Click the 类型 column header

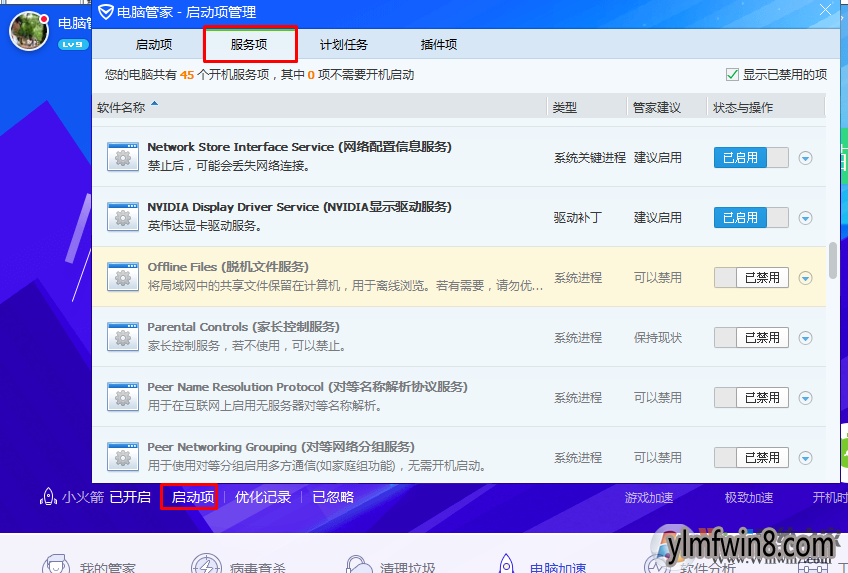coord(564,108)
